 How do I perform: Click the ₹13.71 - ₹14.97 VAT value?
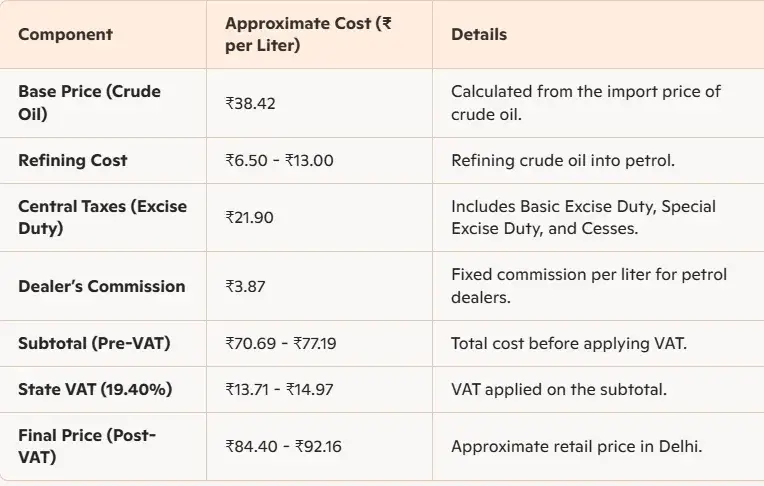pyautogui.click(x=279, y=389)
